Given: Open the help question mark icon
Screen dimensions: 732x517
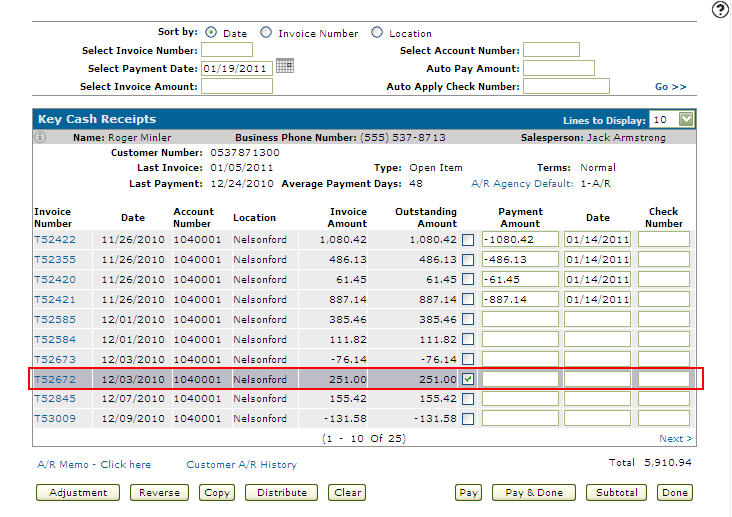Looking at the screenshot, I should pyautogui.click(x=719, y=10).
